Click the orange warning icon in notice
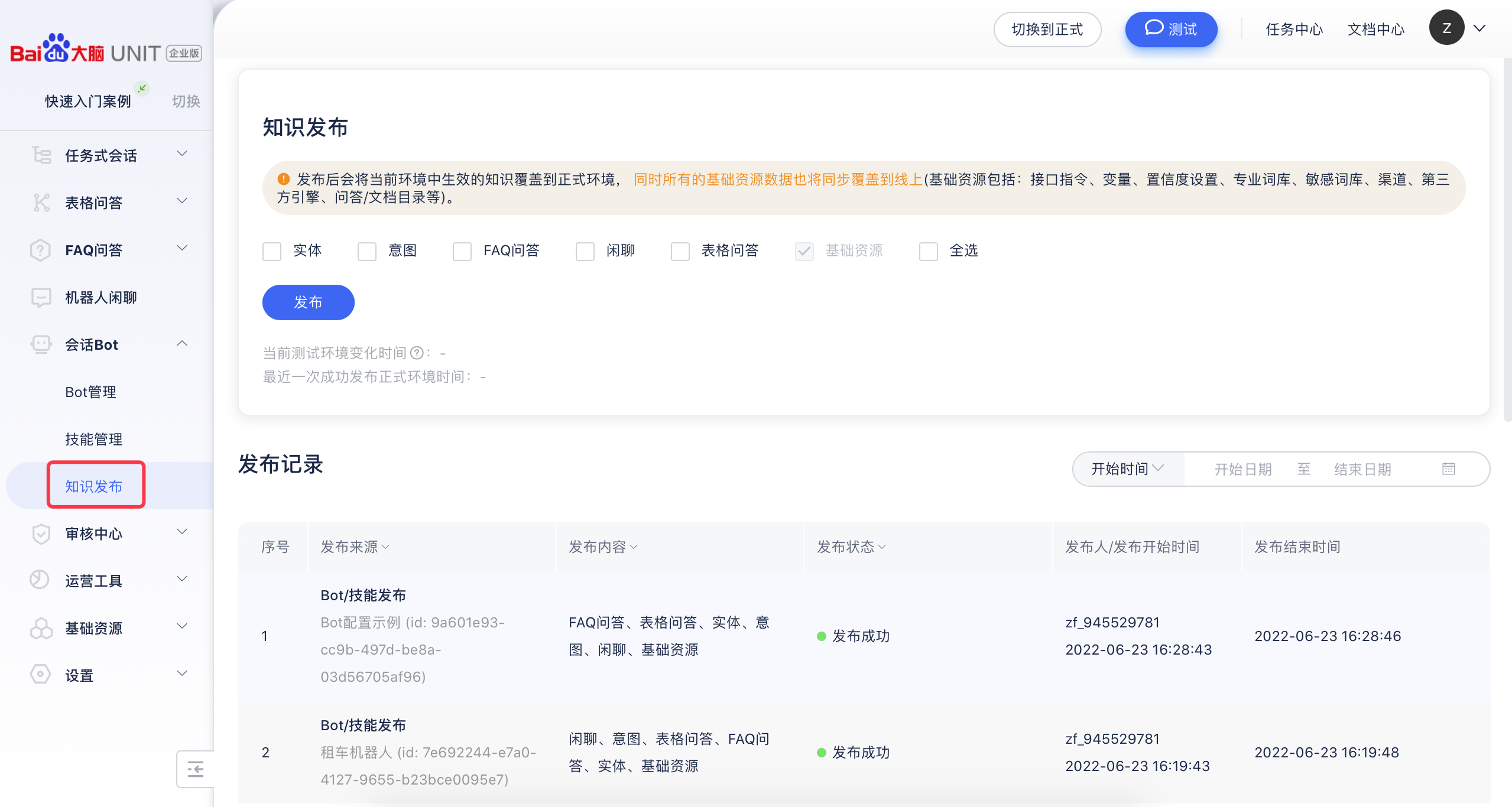Screen dimensions: 1512x807 click(x=284, y=179)
